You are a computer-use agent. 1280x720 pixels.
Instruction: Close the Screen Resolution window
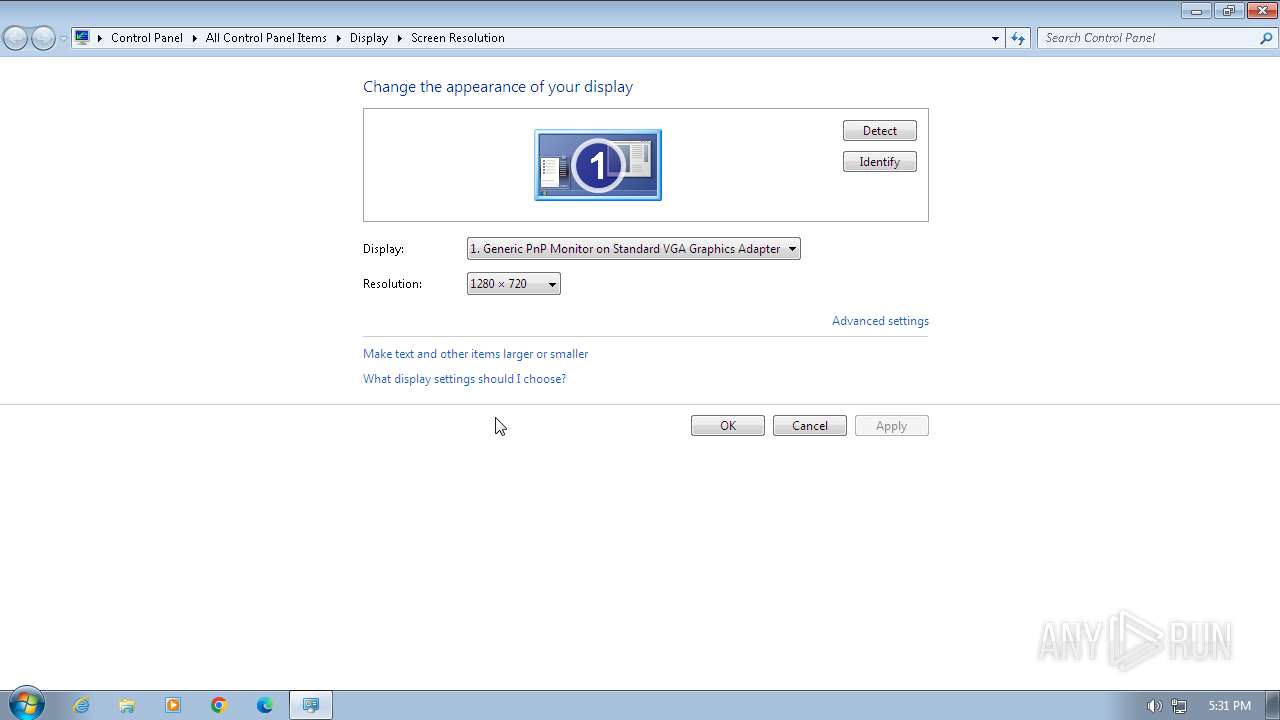pos(1261,11)
